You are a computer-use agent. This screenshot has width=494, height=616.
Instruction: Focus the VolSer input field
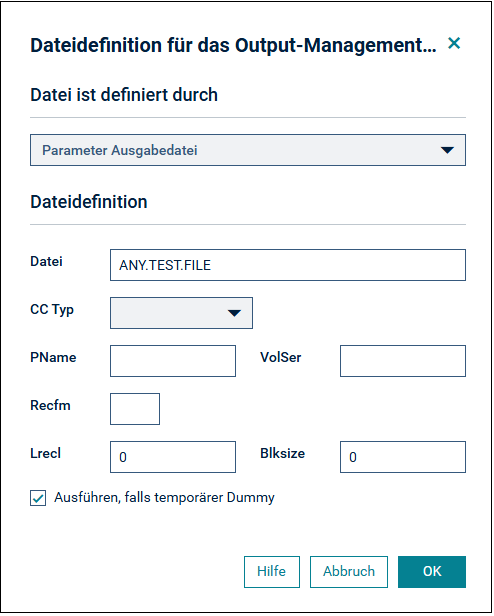(403, 361)
